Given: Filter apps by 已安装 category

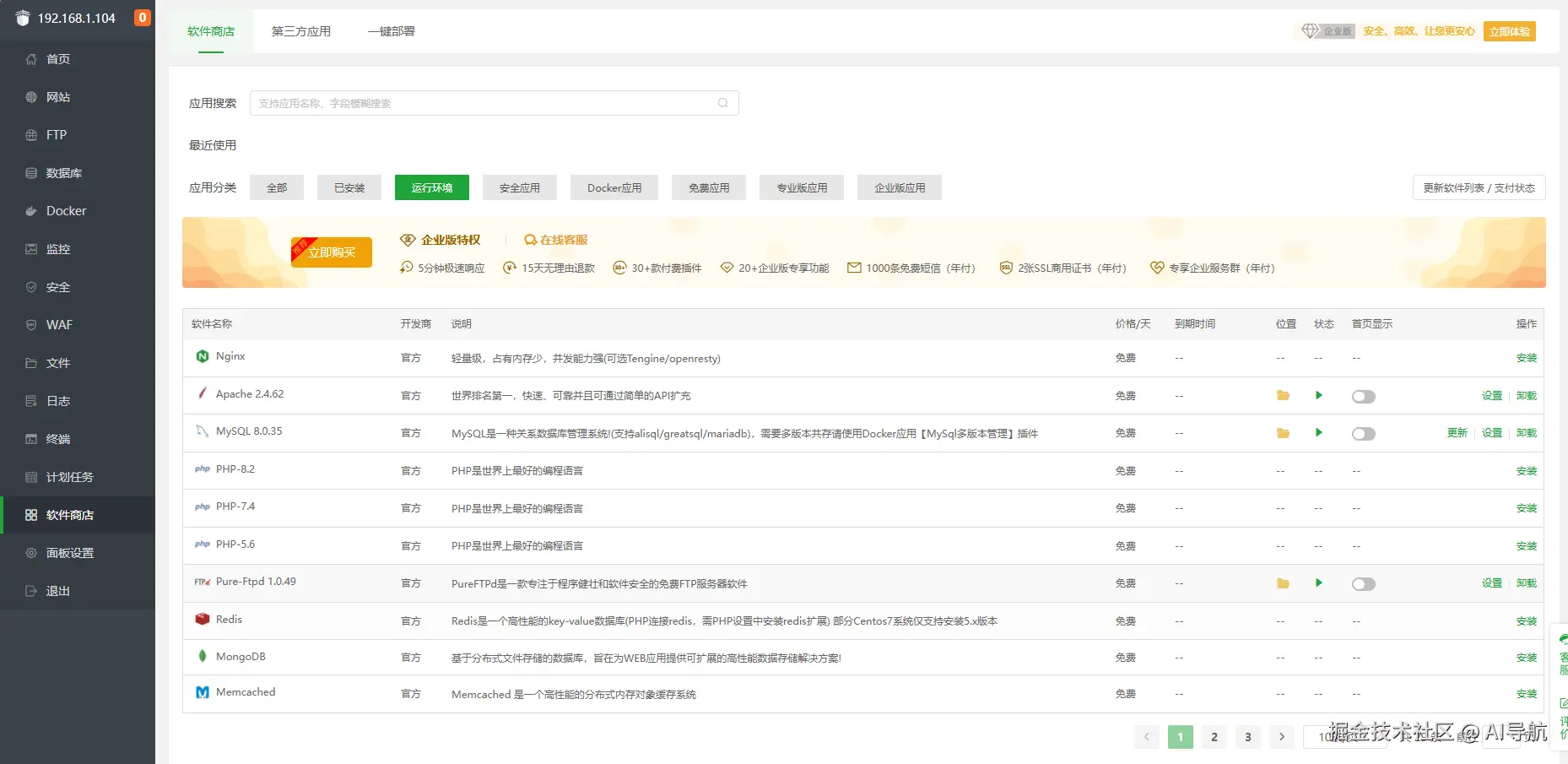Looking at the screenshot, I should (349, 187).
